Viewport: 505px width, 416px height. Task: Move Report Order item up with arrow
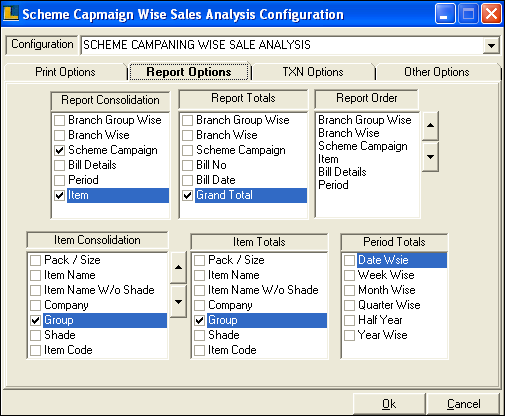(x=430, y=126)
